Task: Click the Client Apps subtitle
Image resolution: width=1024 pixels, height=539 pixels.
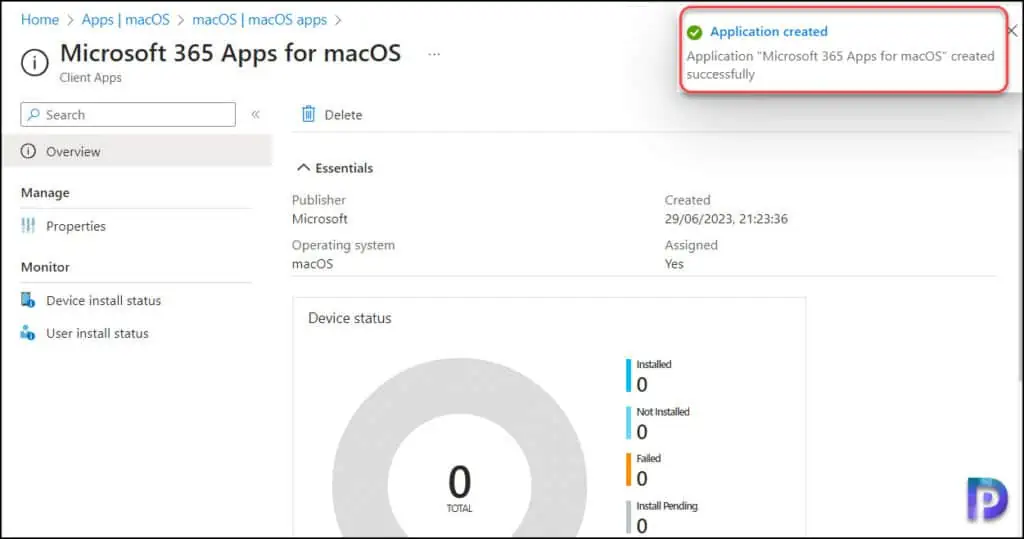Action: (90, 77)
